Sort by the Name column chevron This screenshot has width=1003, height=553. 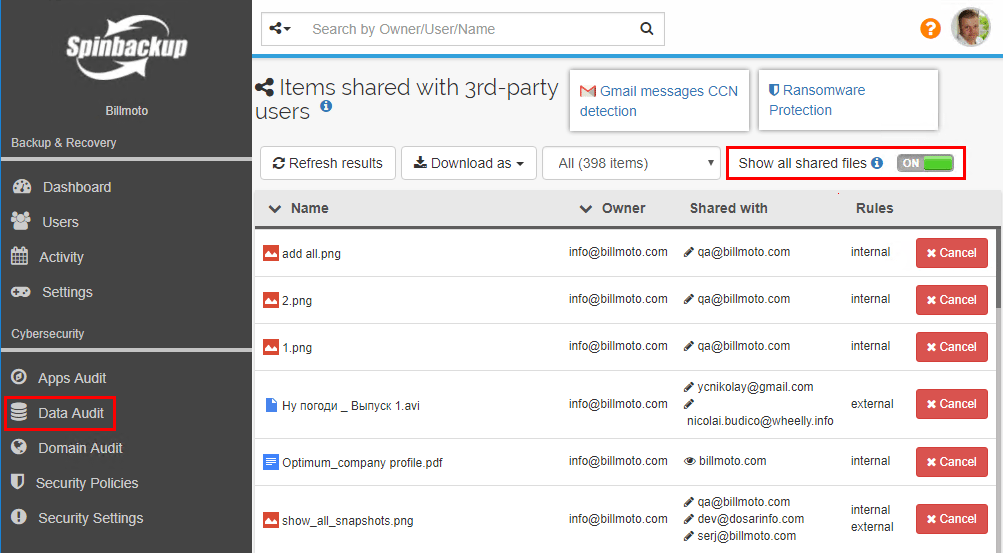[275, 208]
